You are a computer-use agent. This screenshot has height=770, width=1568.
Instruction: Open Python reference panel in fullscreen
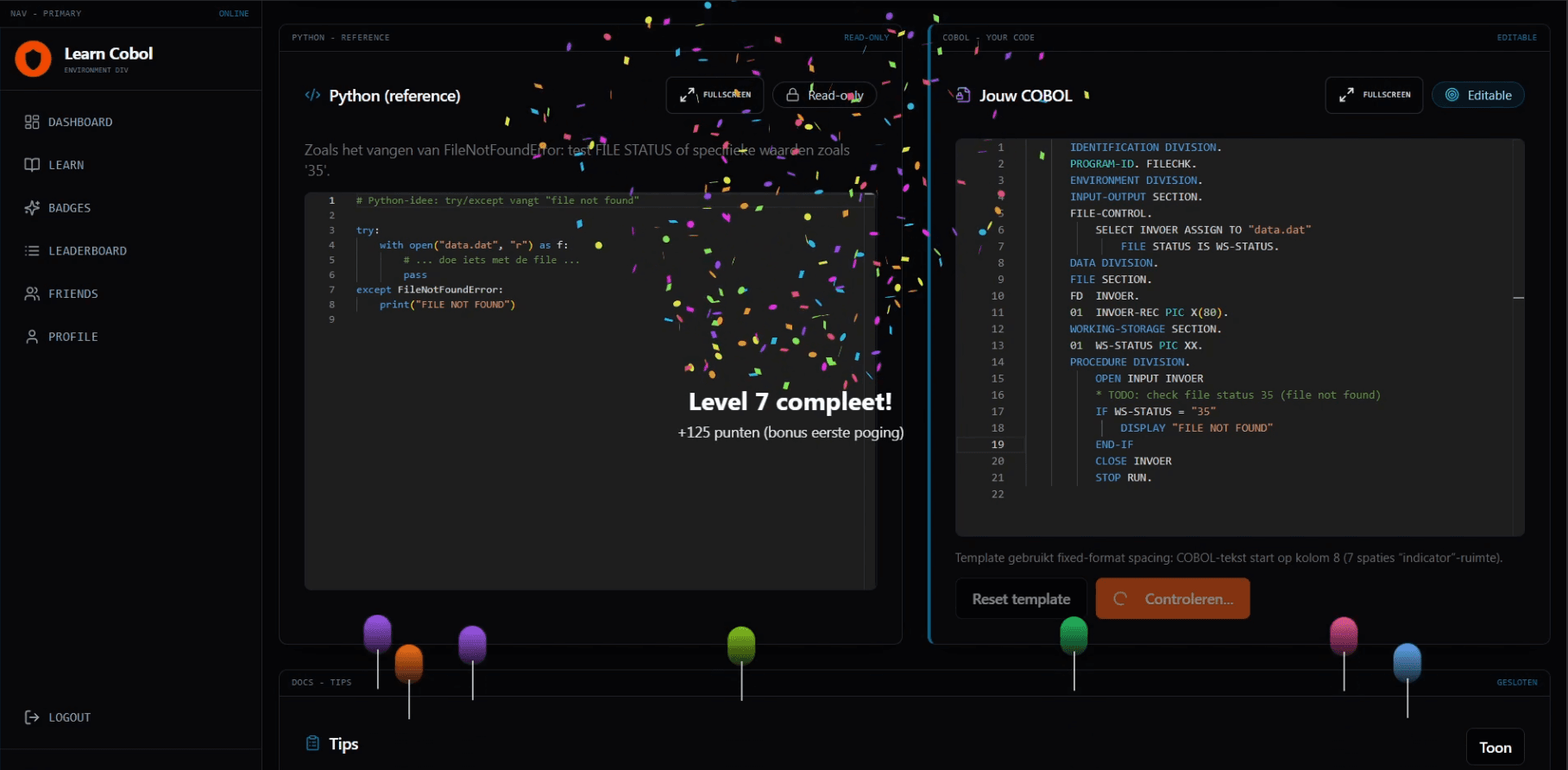click(x=715, y=95)
